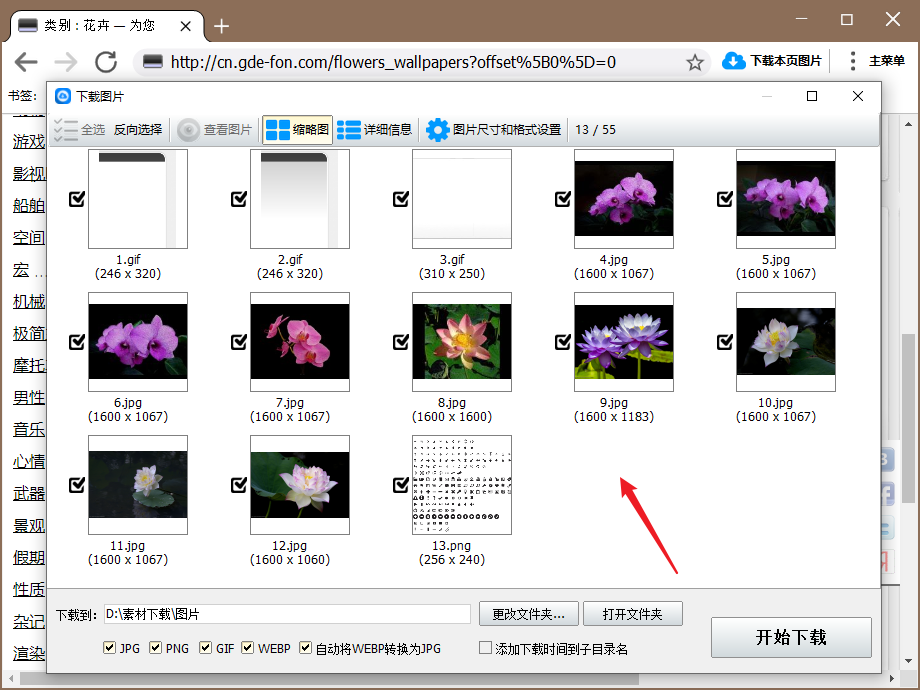Open the 船舶 category link in sidebar
This screenshot has height=690, width=920.
point(29,205)
